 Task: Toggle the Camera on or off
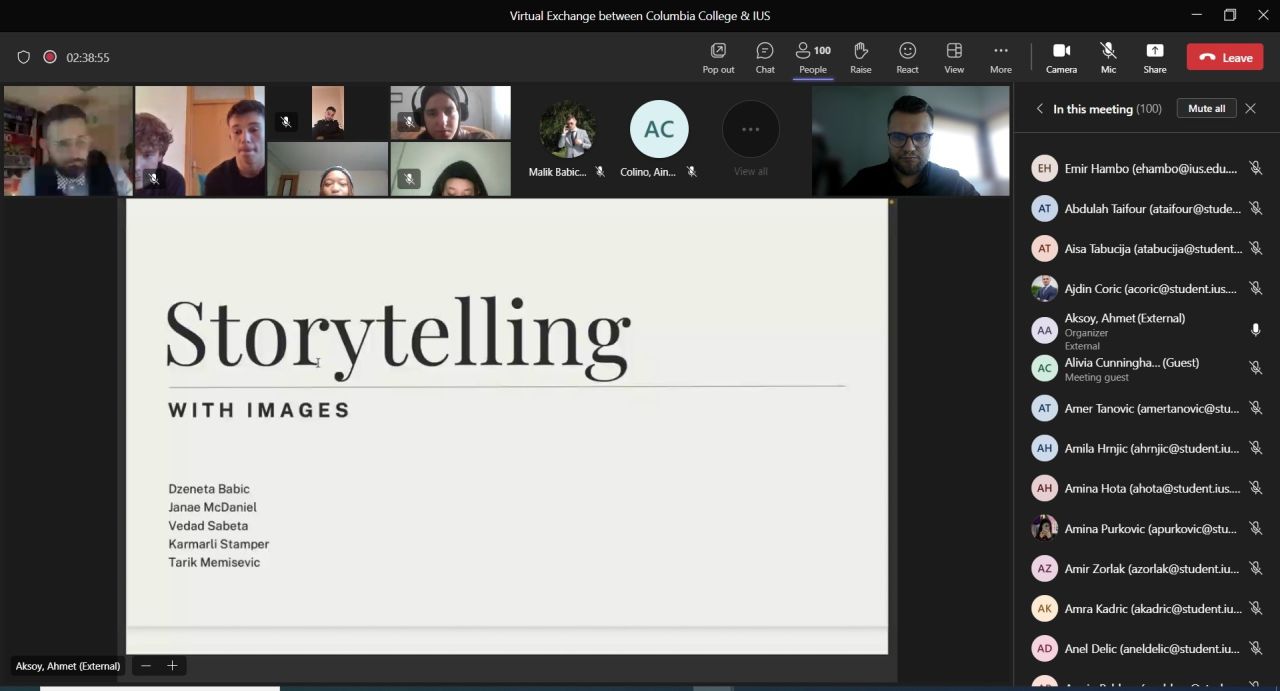tap(1061, 57)
